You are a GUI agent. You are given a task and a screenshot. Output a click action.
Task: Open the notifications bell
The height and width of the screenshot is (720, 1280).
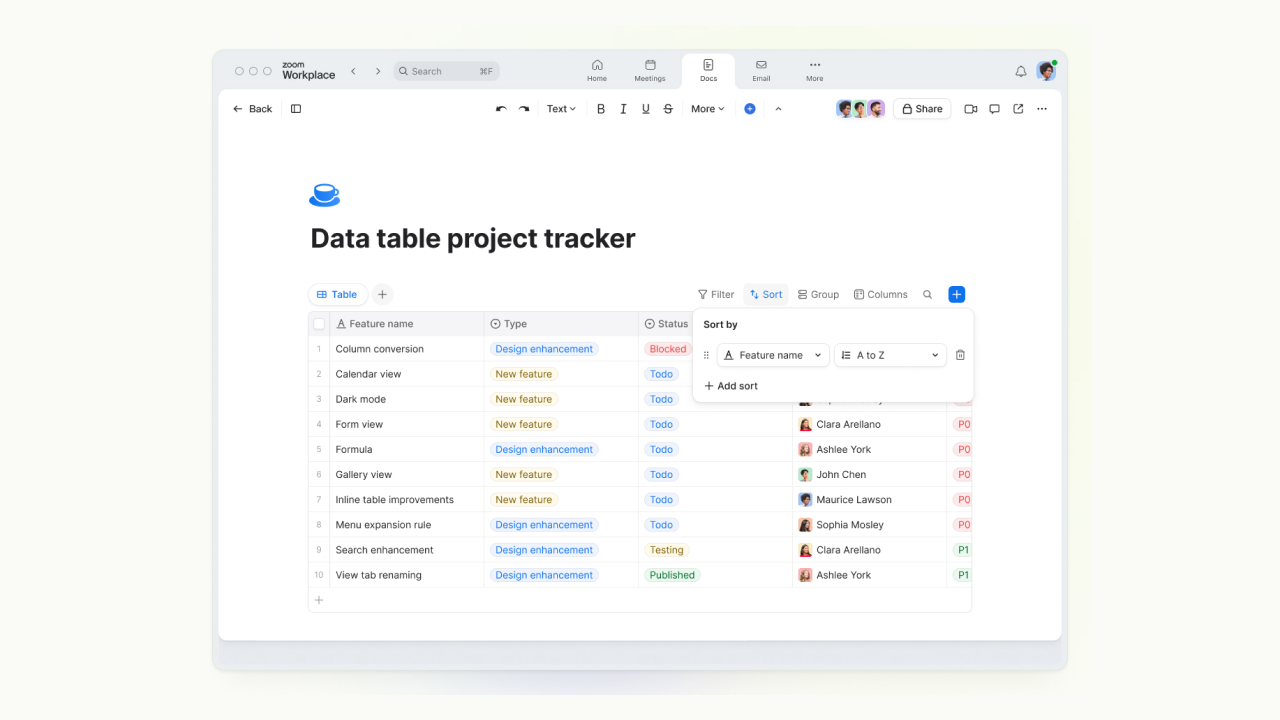[x=1021, y=72]
